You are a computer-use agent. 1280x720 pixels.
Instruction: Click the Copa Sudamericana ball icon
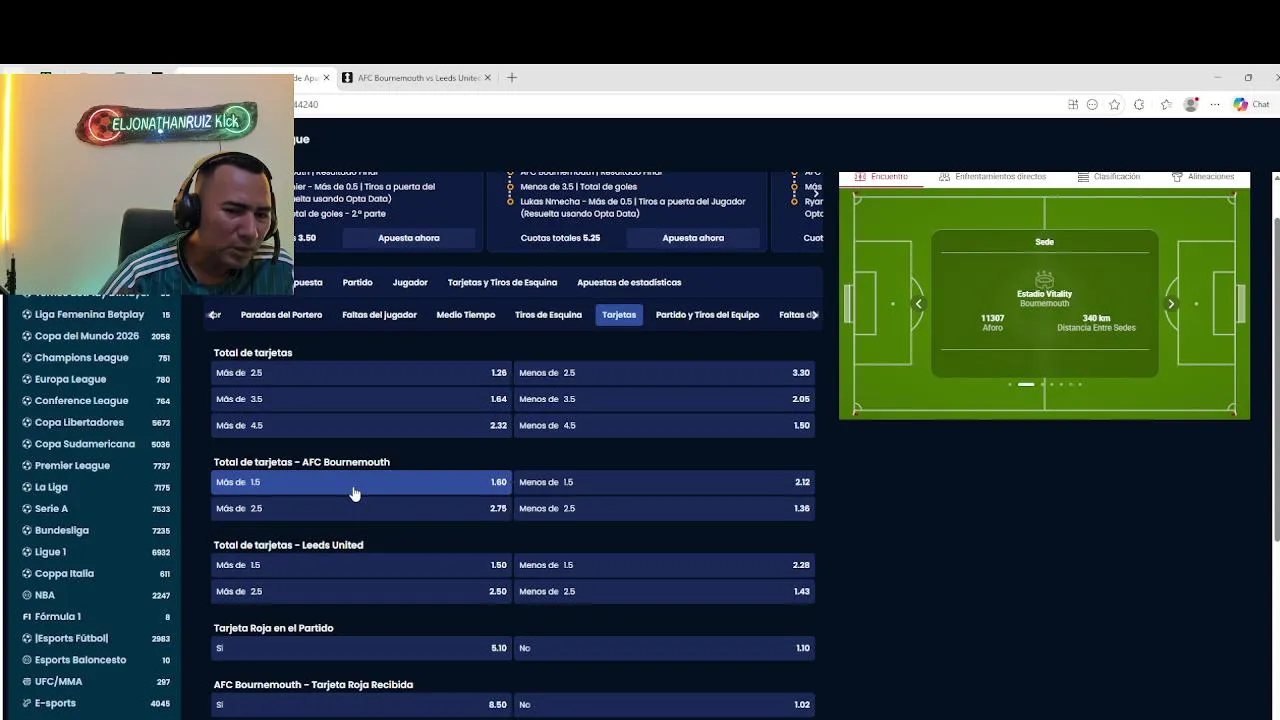27,444
